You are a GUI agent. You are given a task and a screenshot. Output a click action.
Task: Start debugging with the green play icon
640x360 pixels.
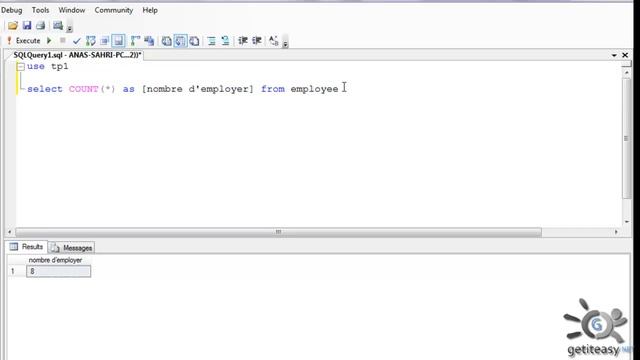tap(49, 41)
